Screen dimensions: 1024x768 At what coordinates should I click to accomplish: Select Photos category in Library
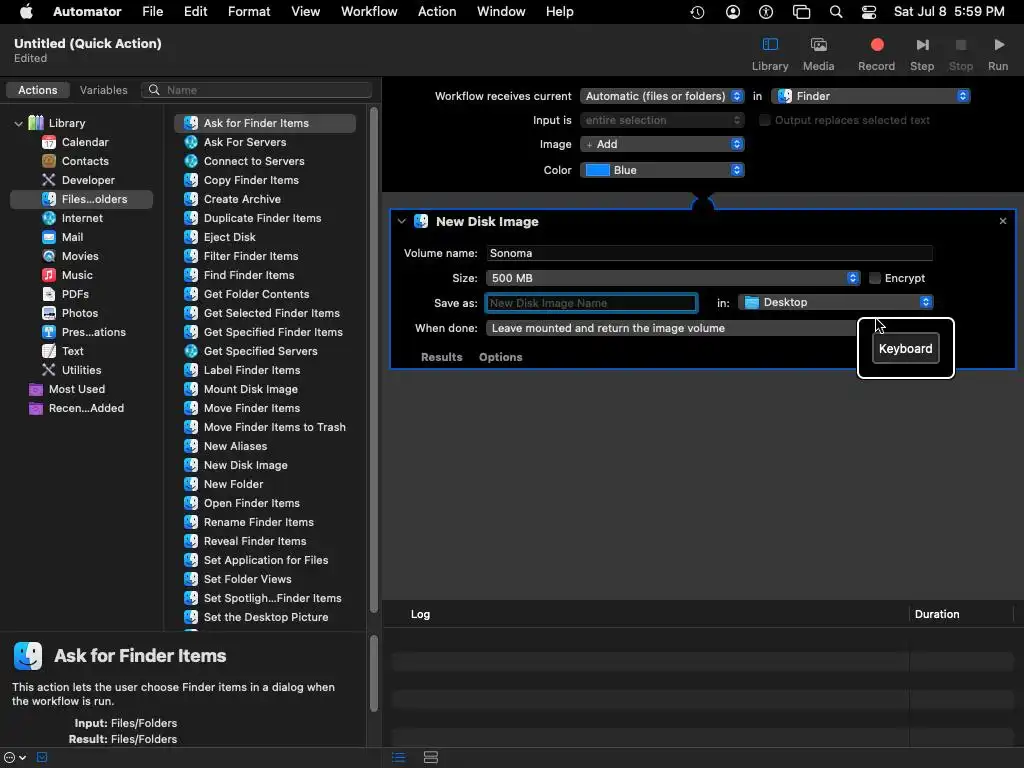80,312
